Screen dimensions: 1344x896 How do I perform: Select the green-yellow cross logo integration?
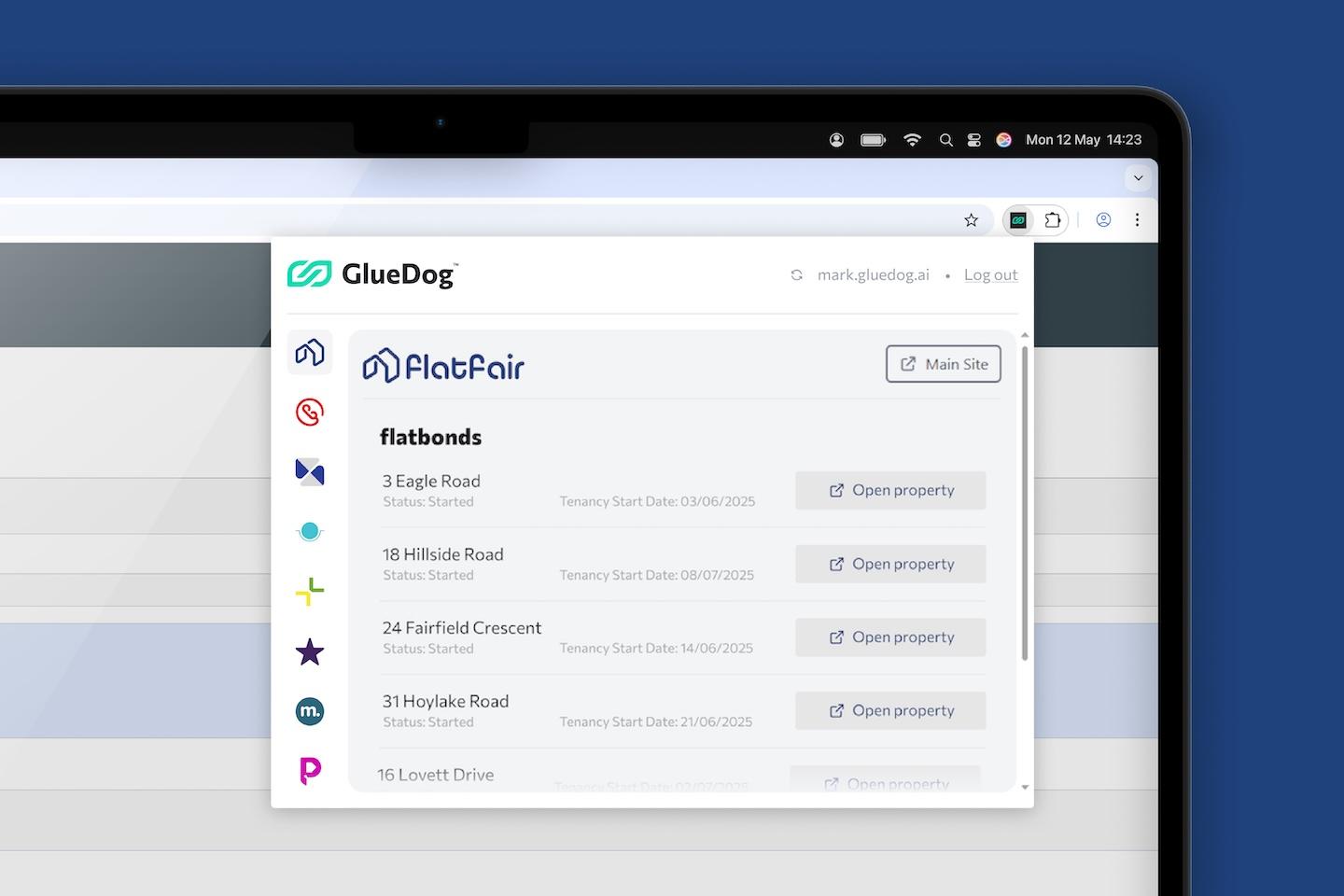[x=309, y=591]
